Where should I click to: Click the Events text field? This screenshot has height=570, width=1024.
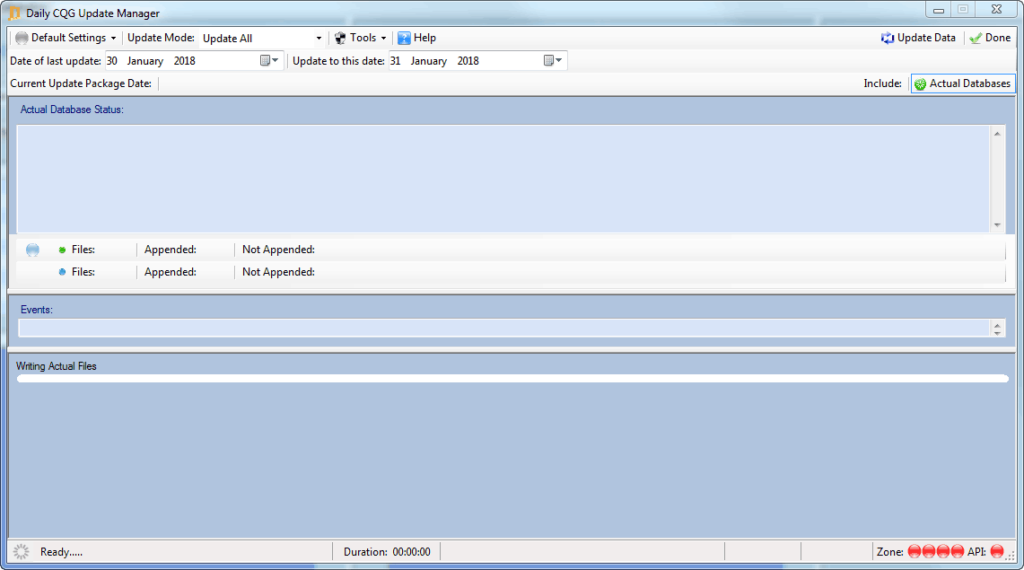coord(504,328)
